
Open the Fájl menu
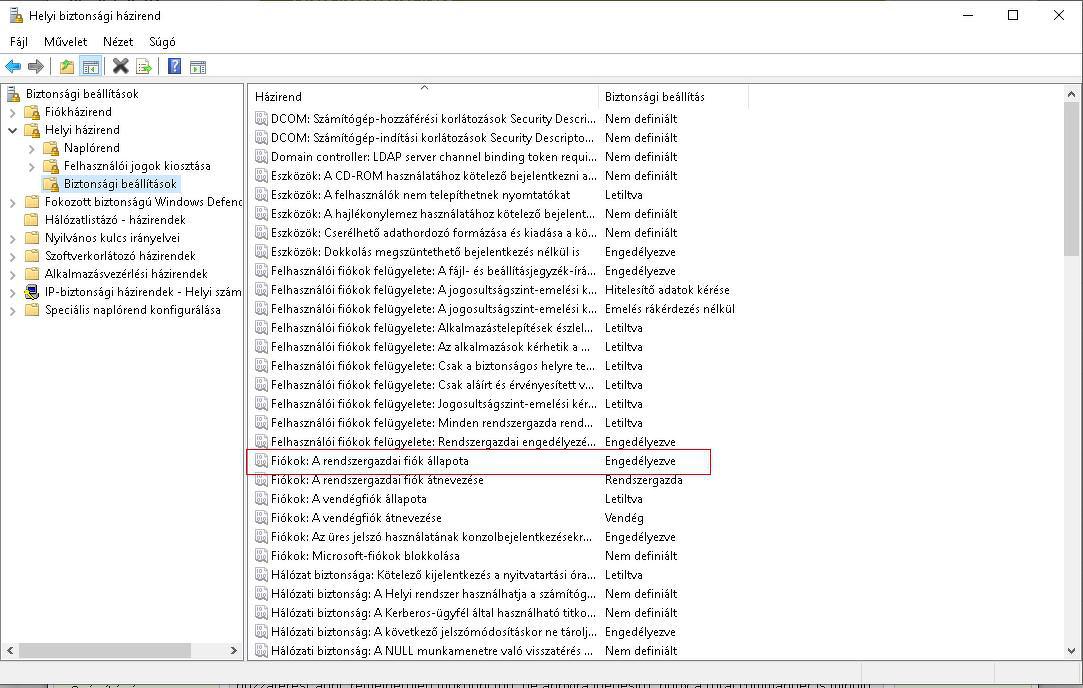19,41
